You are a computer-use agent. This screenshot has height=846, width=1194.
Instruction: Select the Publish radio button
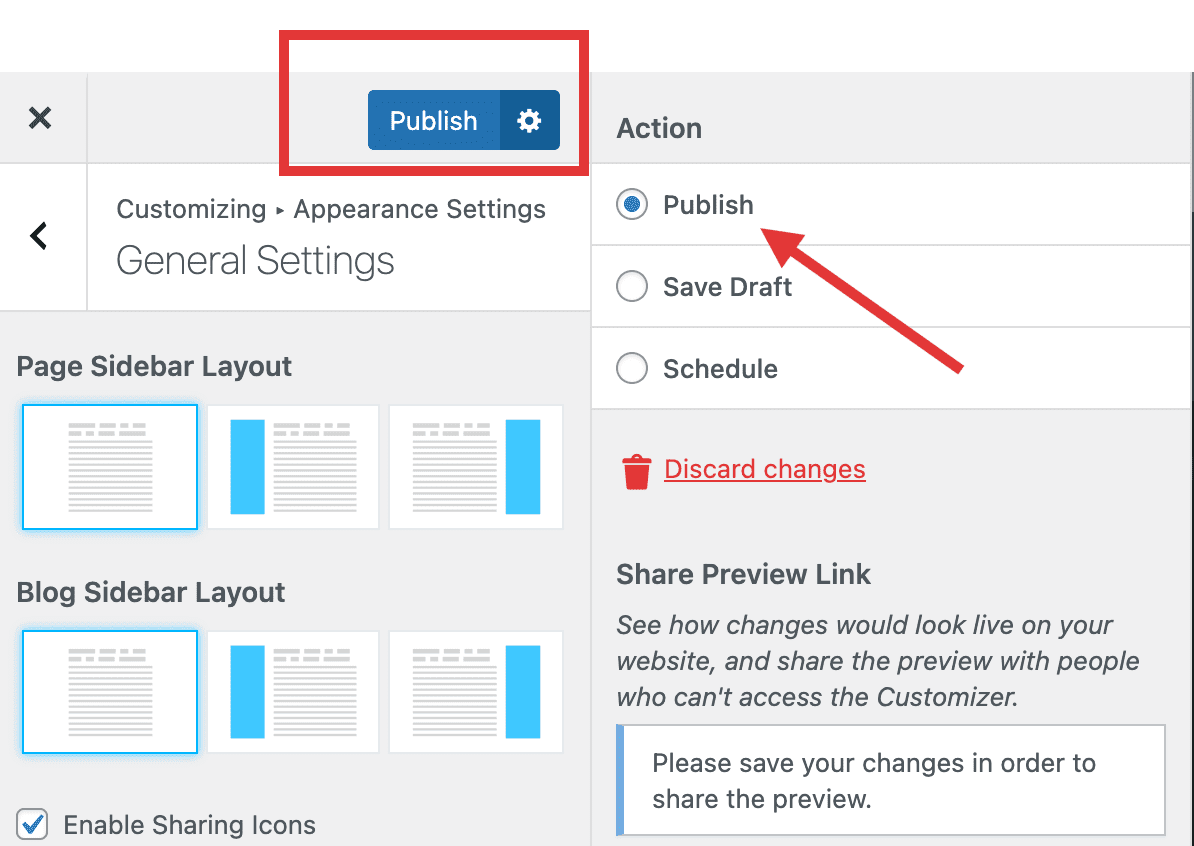point(632,204)
